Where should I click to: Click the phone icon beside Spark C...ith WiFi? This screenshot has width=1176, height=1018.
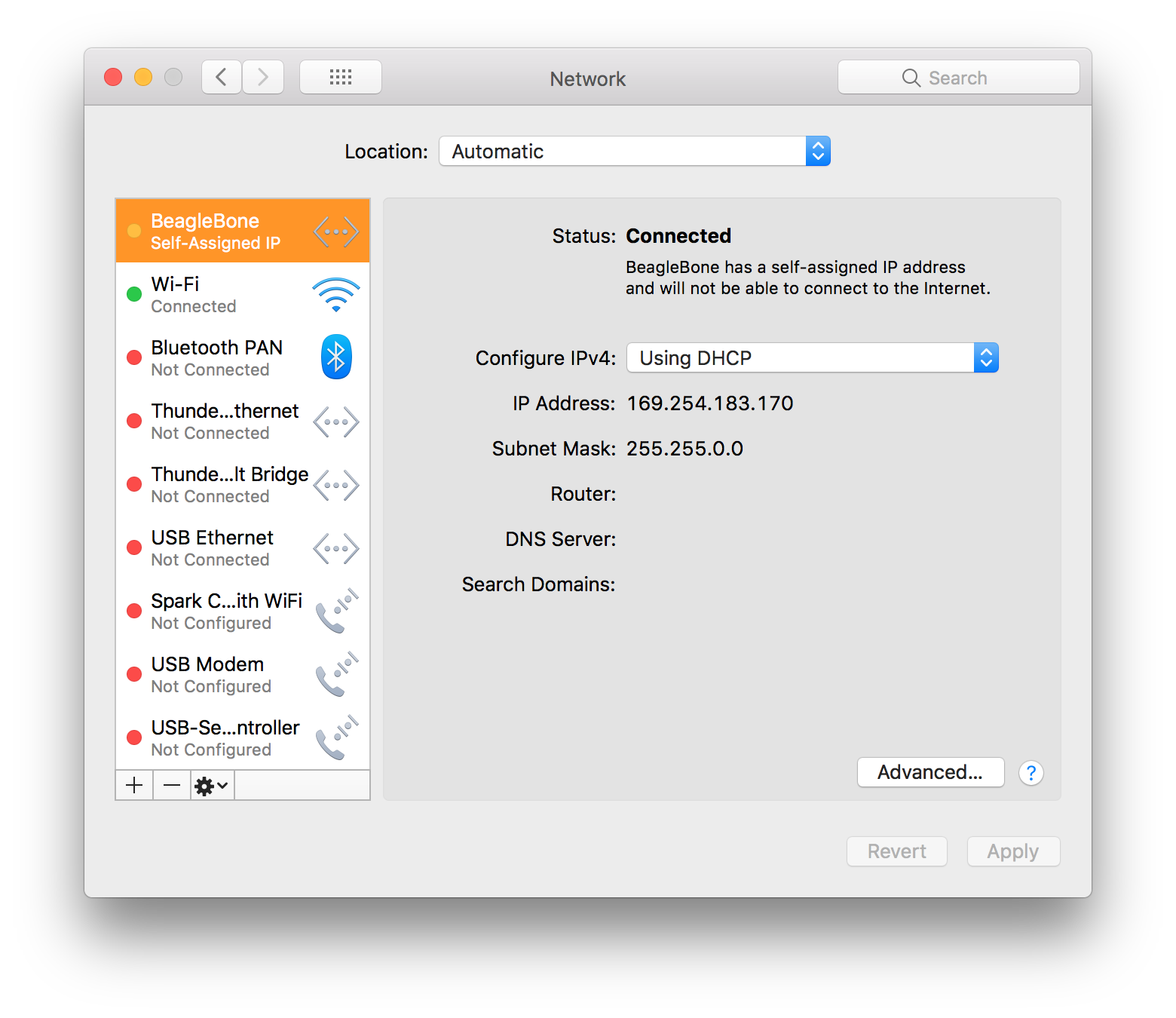click(336, 611)
